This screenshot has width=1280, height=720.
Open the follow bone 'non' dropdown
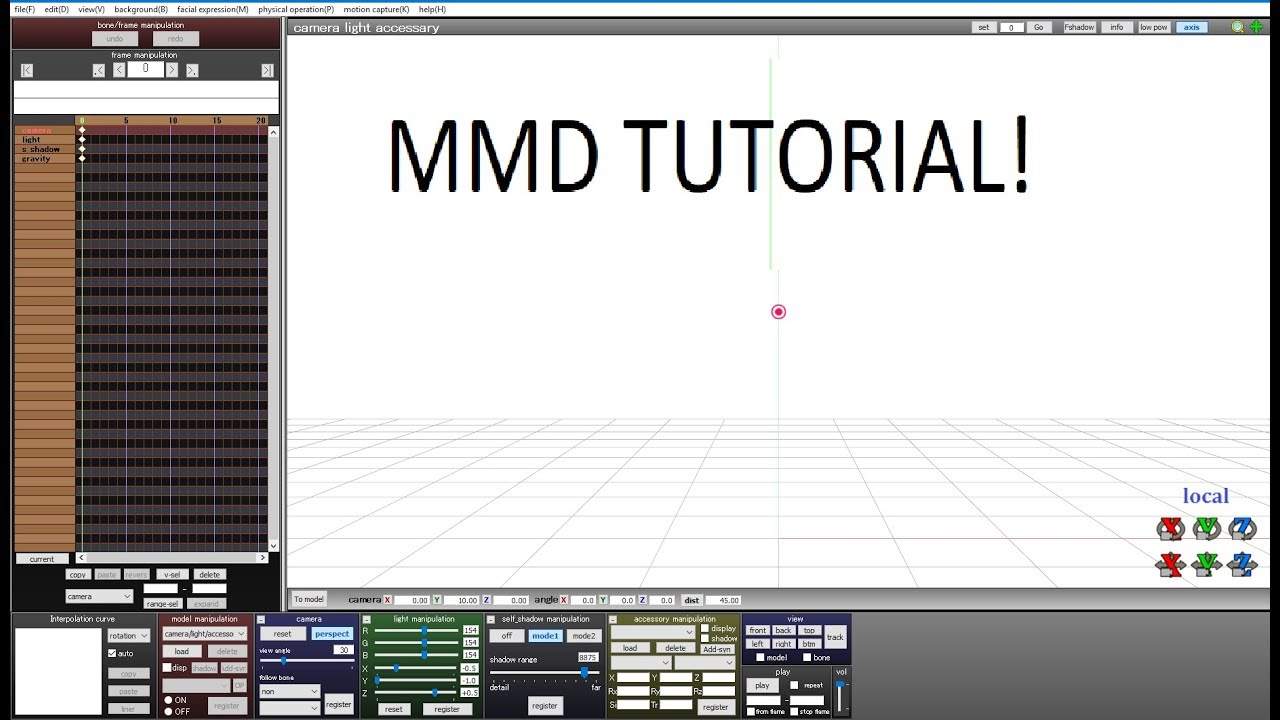(289, 691)
